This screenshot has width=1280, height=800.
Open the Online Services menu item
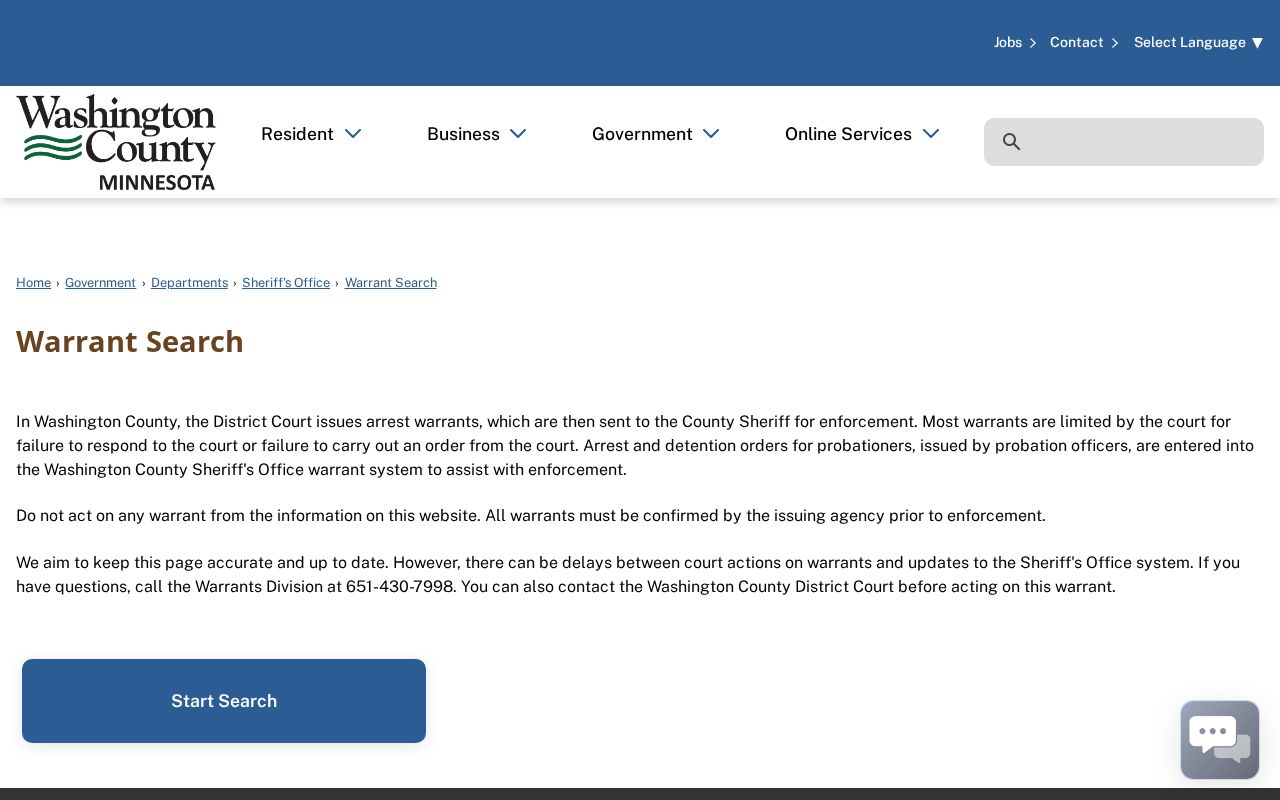click(848, 134)
